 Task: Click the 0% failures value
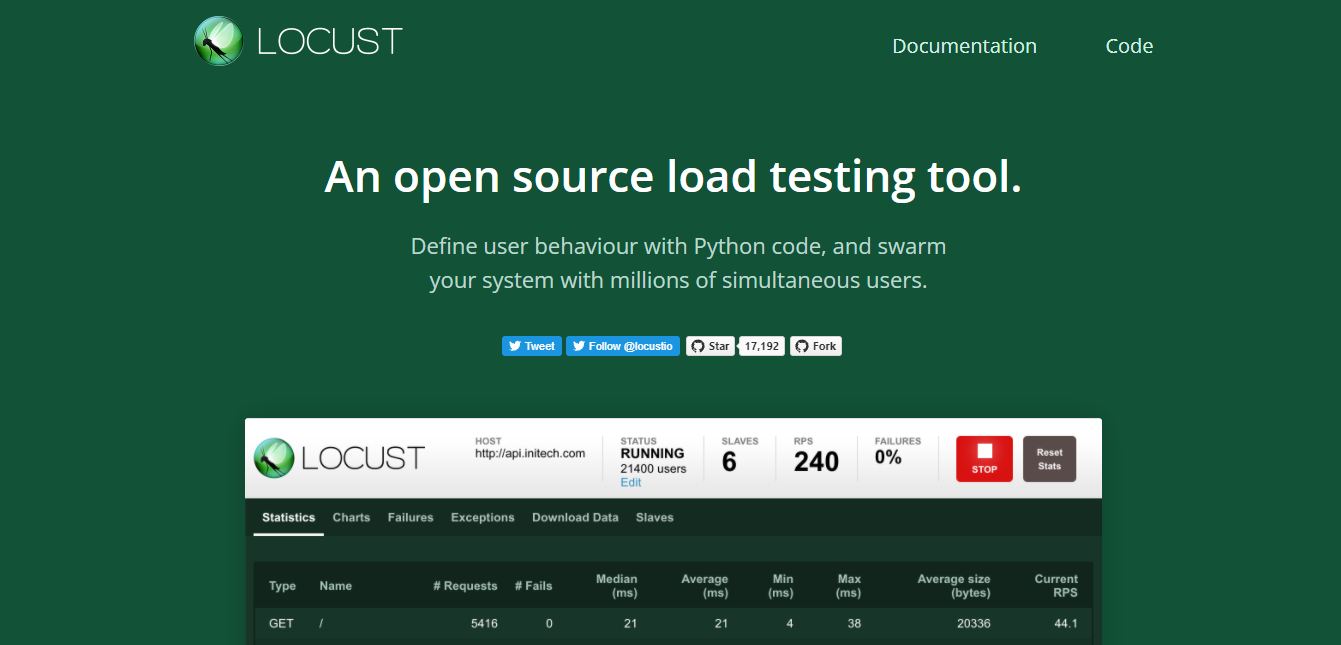pyautogui.click(x=888, y=457)
